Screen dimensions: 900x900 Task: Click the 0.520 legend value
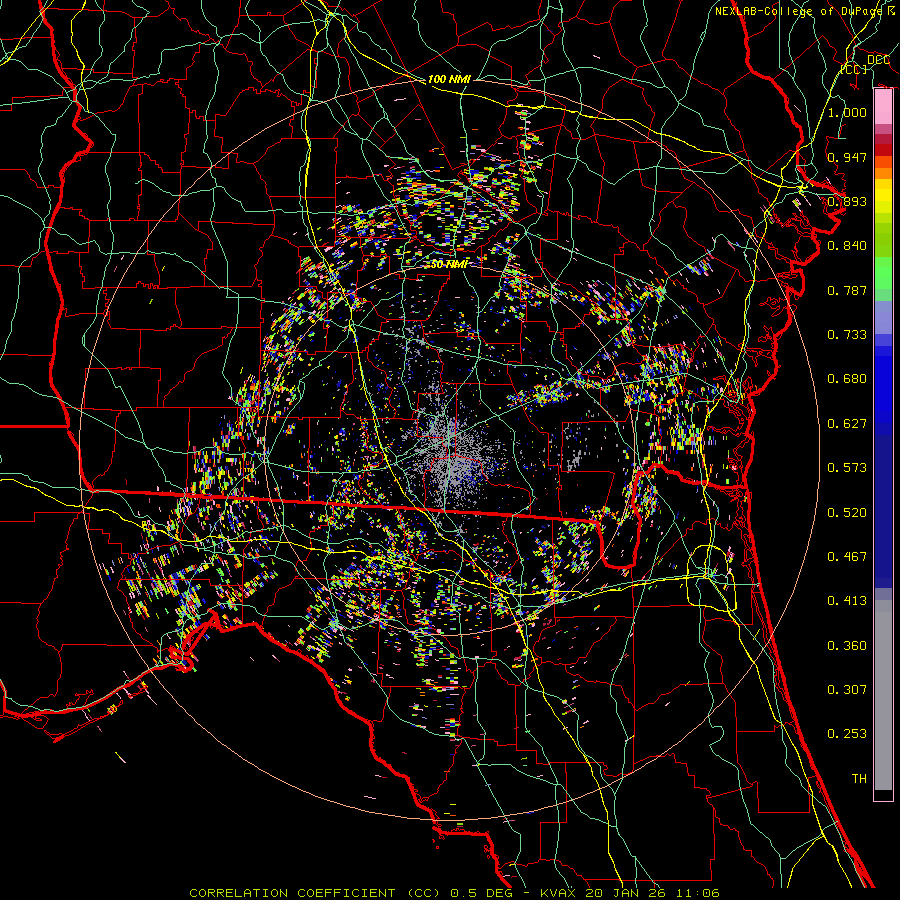(x=847, y=512)
